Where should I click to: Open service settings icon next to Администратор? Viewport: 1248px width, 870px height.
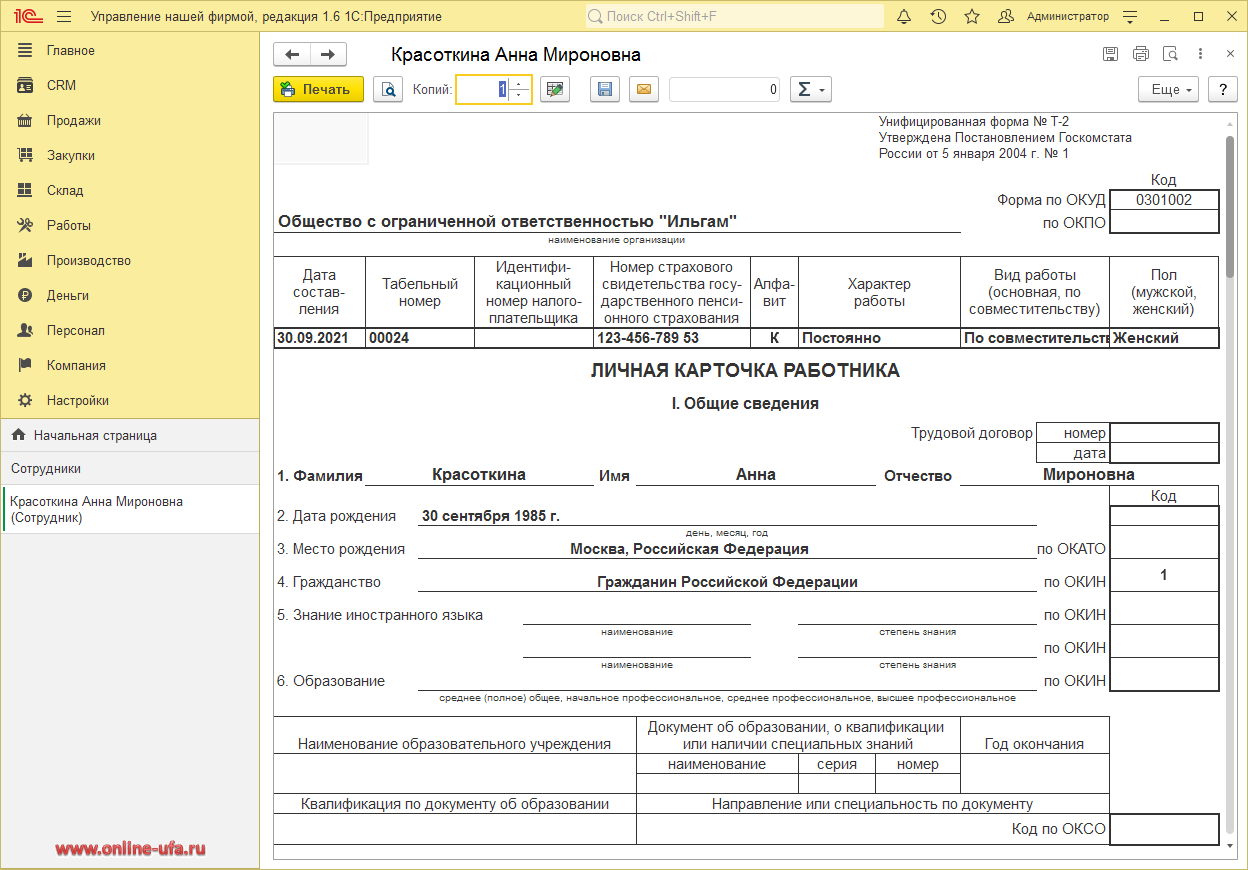1131,16
